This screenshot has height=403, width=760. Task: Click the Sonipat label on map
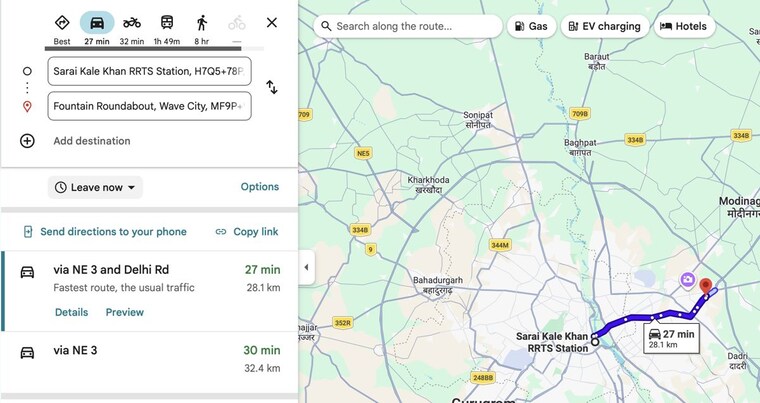(x=478, y=120)
